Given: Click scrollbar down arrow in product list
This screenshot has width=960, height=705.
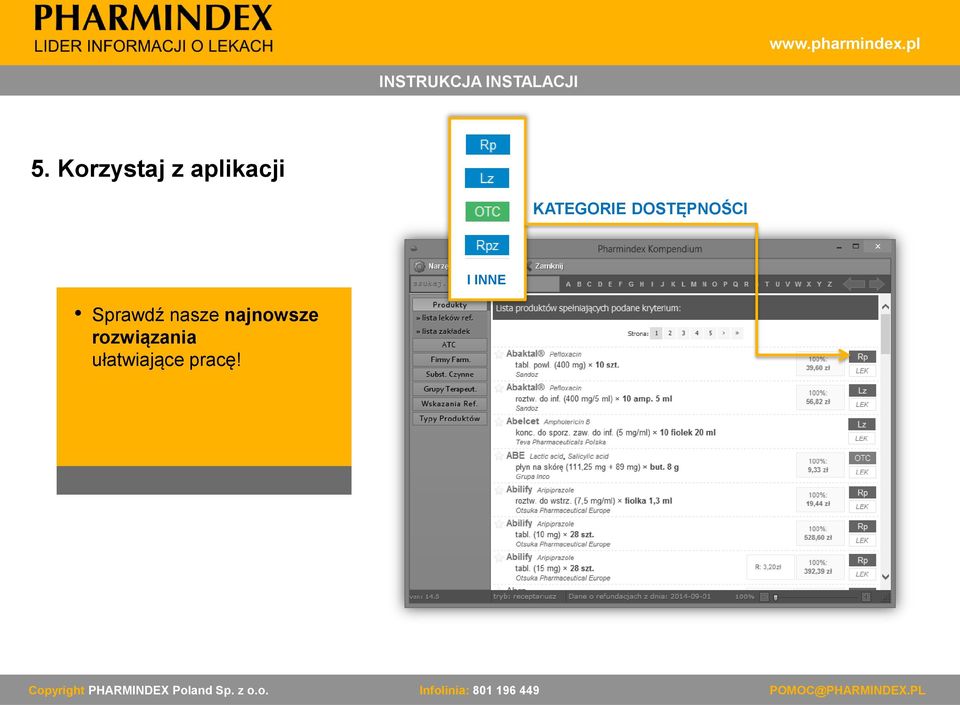Looking at the screenshot, I should 885,576.
